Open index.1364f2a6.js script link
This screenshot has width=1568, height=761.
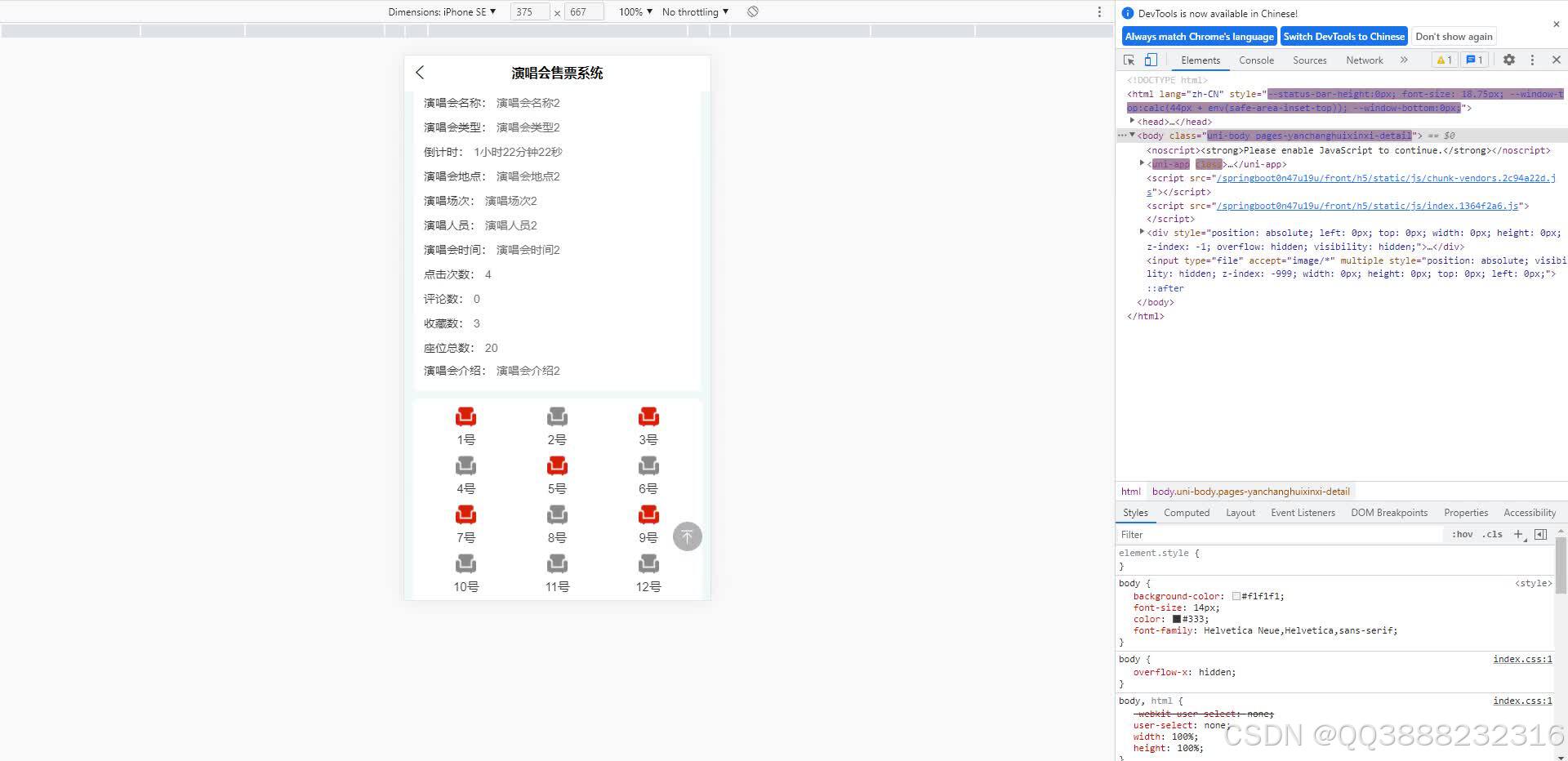(1367, 206)
